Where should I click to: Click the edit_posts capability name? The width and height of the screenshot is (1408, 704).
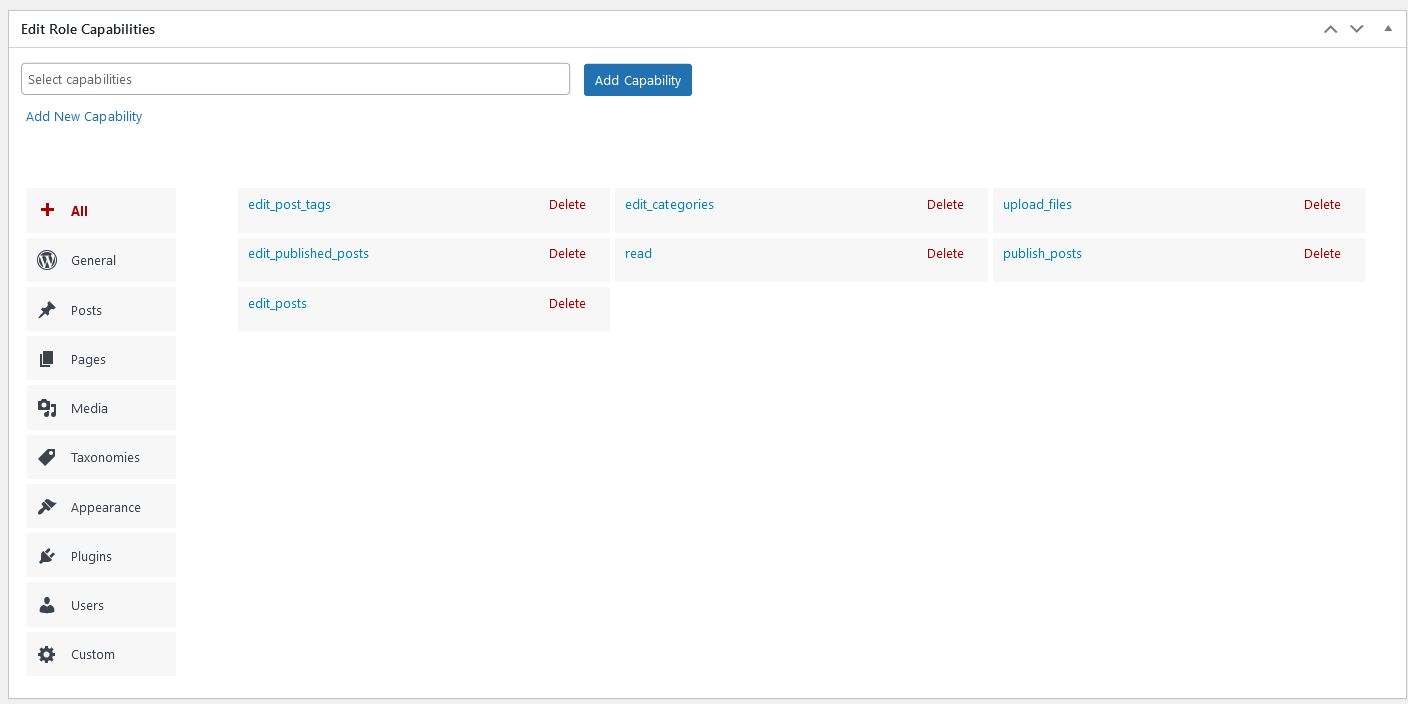coord(277,303)
